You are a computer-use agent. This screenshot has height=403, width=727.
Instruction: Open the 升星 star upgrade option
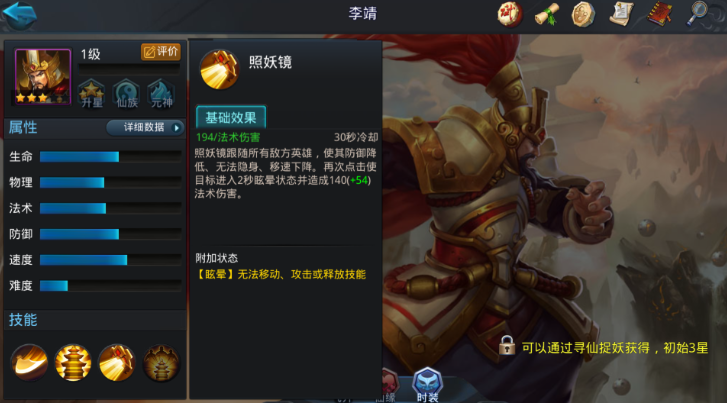[x=91, y=94]
